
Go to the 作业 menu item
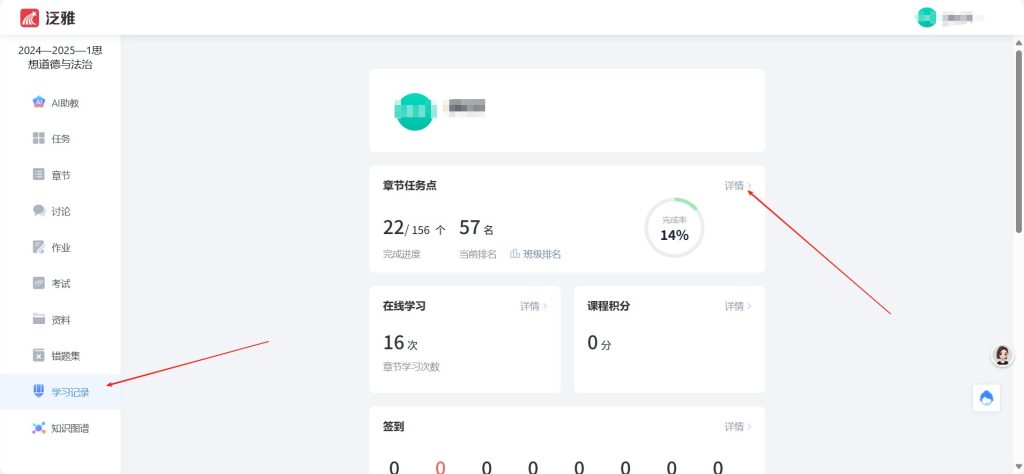(x=60, y=247)
